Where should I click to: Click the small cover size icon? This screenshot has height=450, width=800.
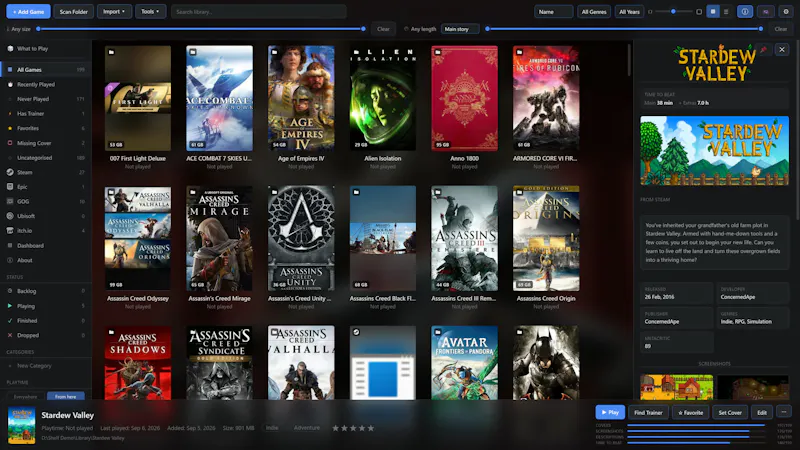click(x=650, y=11)
